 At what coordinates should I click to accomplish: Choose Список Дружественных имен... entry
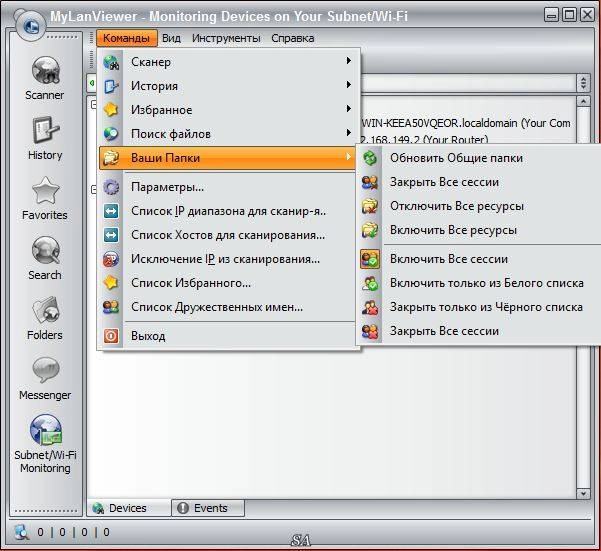click(227, 307)
